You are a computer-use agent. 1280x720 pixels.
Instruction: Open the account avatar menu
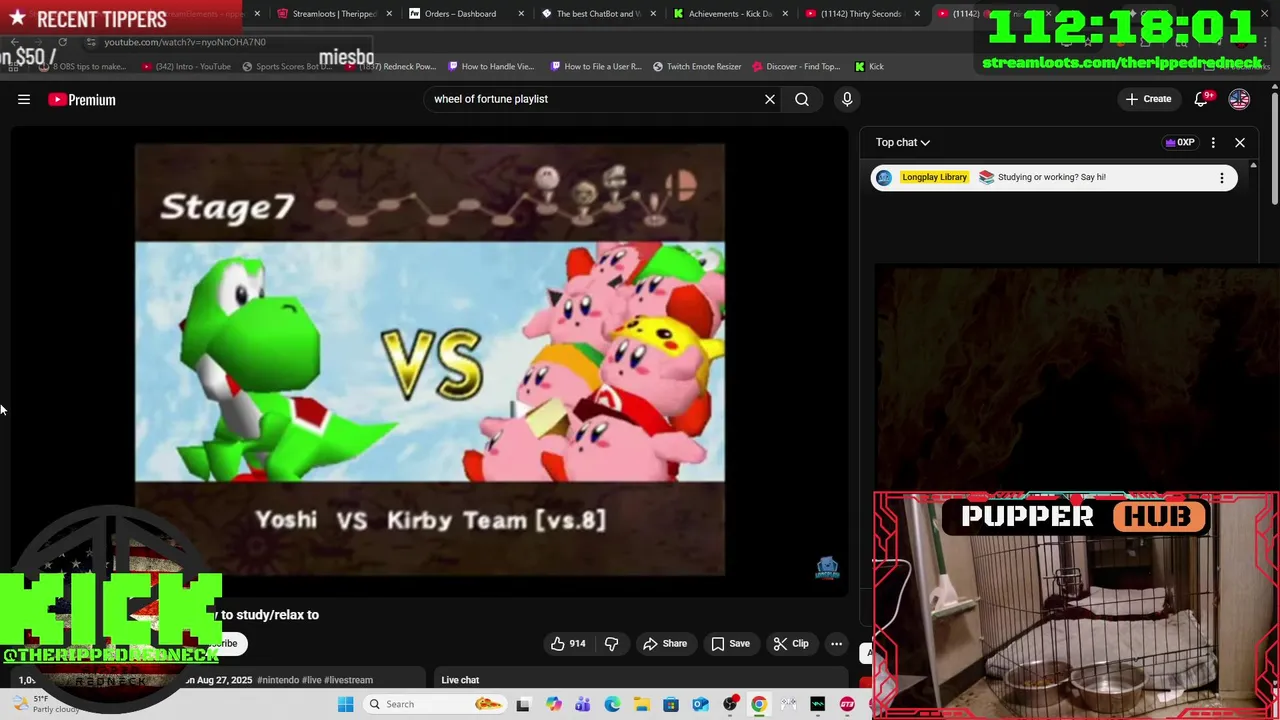[1239, 99]
